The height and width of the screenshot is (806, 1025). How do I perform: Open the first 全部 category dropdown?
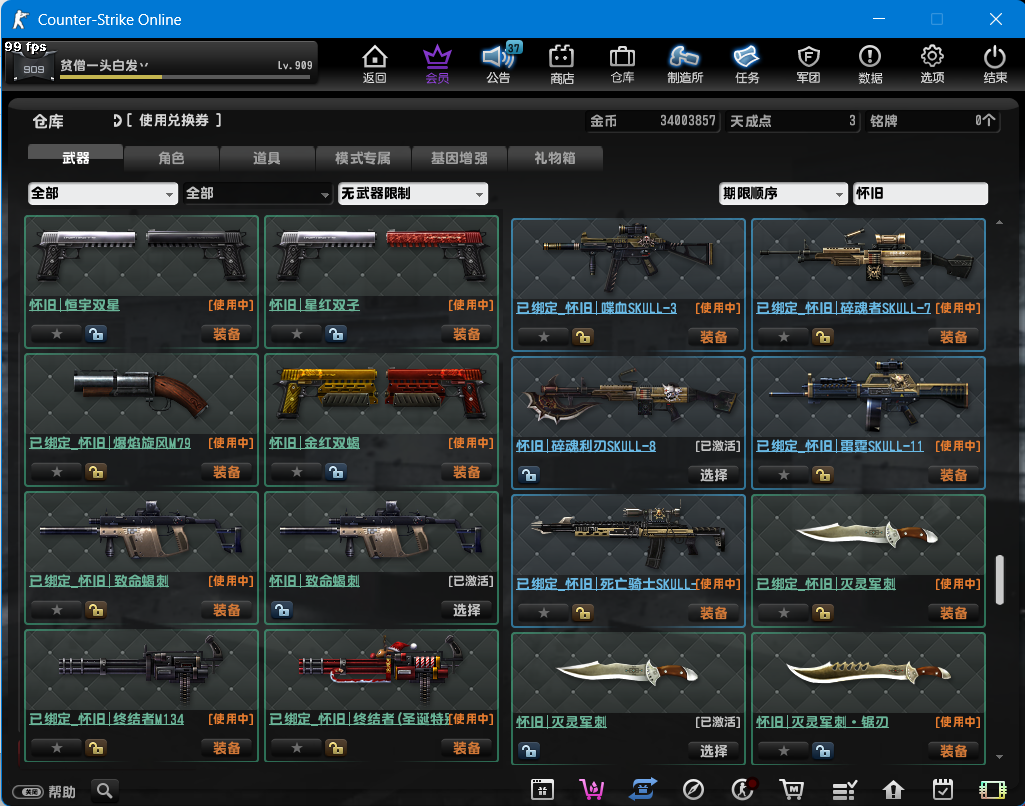103,193
